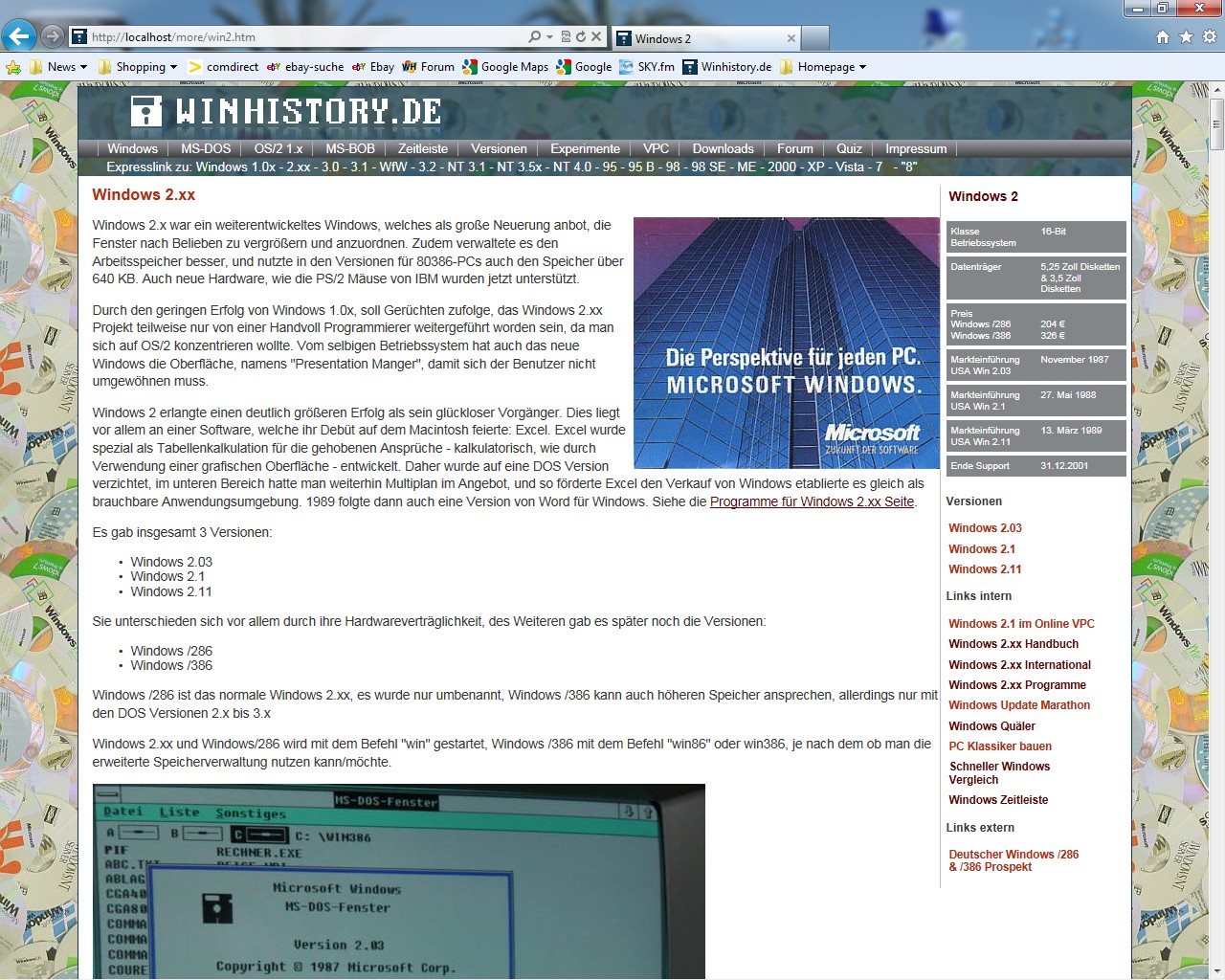Open Favorites star icon at top right
Viewport: 1225px width, 980px height.
(1186, 37)
